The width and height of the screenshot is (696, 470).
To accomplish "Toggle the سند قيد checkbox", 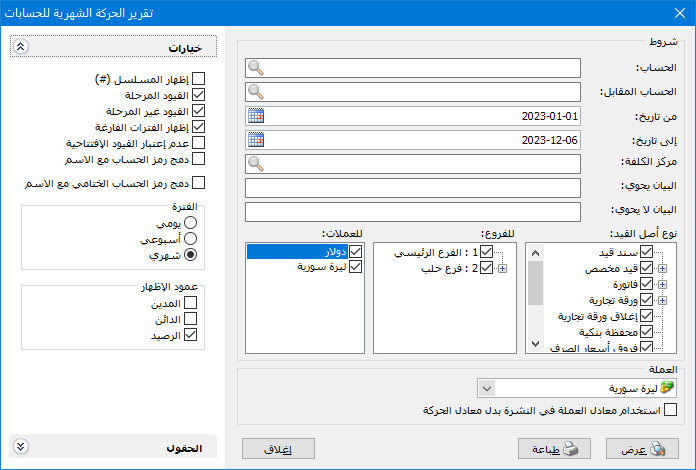I will click(x=646, y=252).
